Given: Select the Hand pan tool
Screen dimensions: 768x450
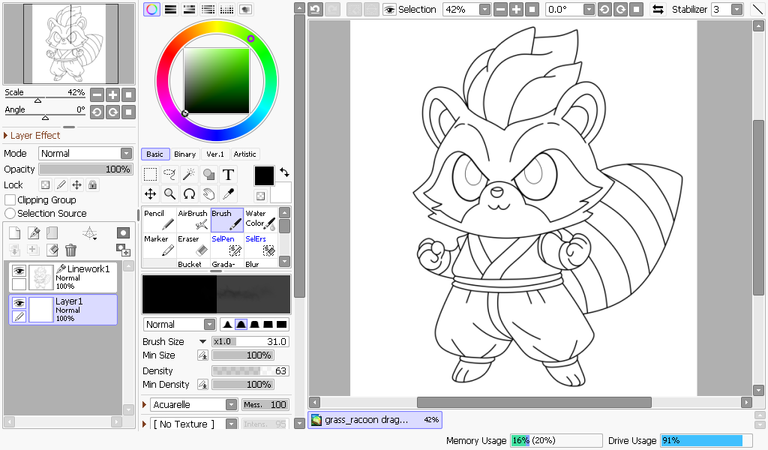Looking at the screenshot, I should click(209, 194).
